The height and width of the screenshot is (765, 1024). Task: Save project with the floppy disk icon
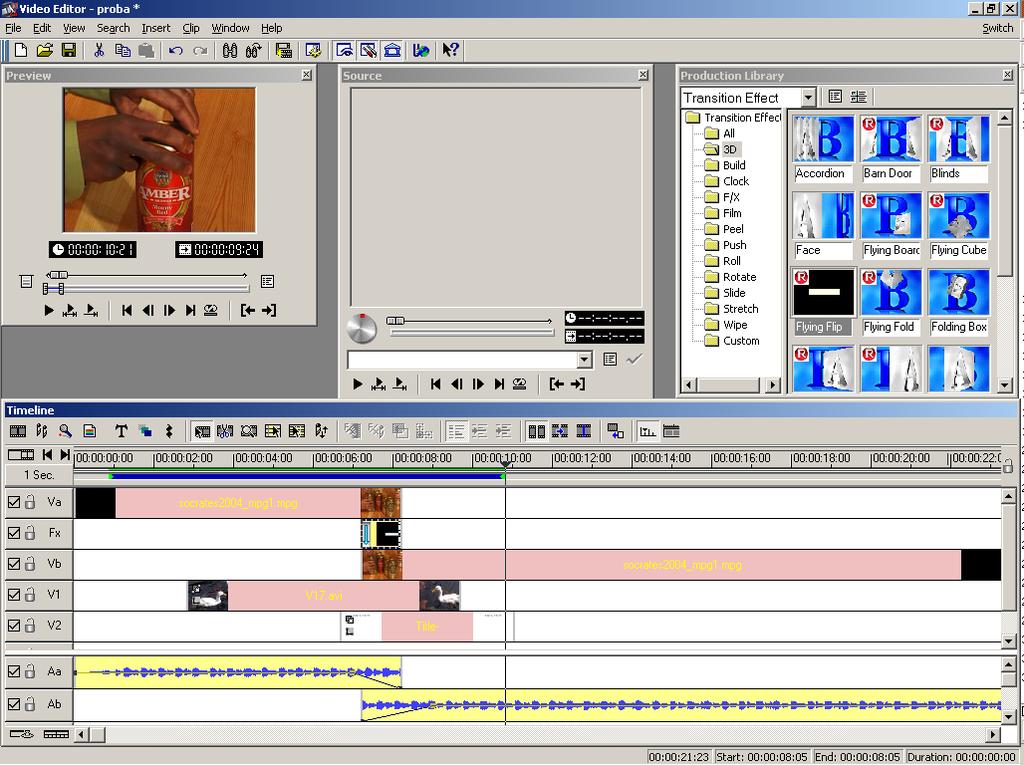click(x=69, y=50)
